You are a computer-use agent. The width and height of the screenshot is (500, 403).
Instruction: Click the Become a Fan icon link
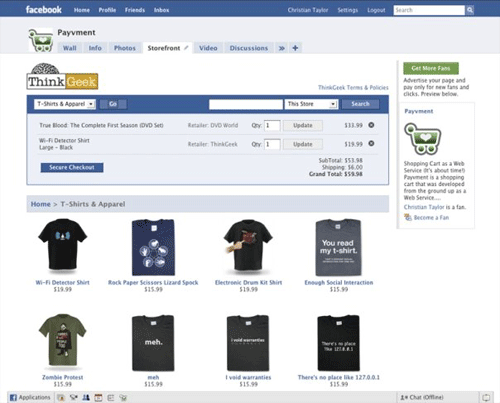click(x=408, y=217)
